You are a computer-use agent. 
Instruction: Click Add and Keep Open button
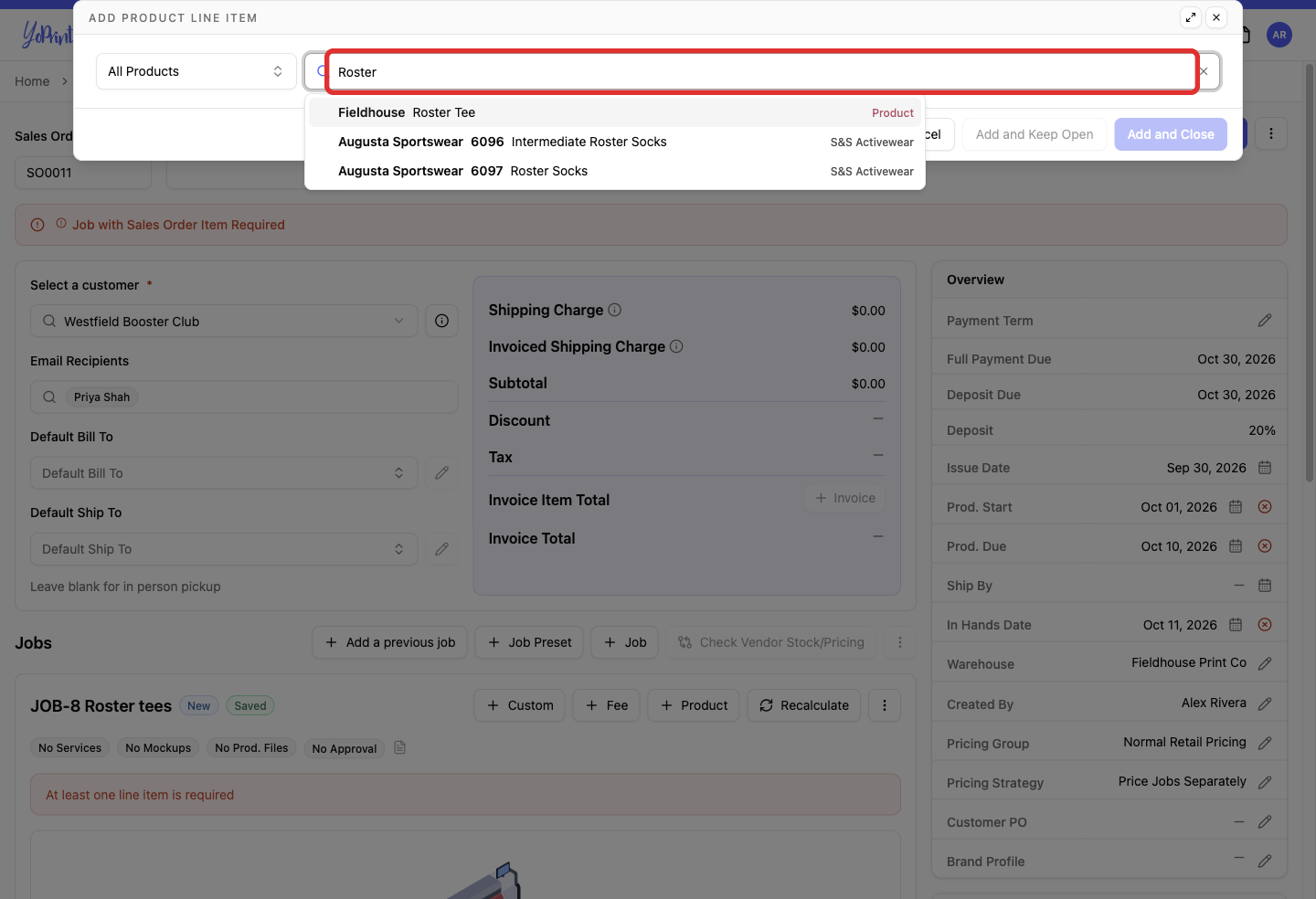(1035, 134)
